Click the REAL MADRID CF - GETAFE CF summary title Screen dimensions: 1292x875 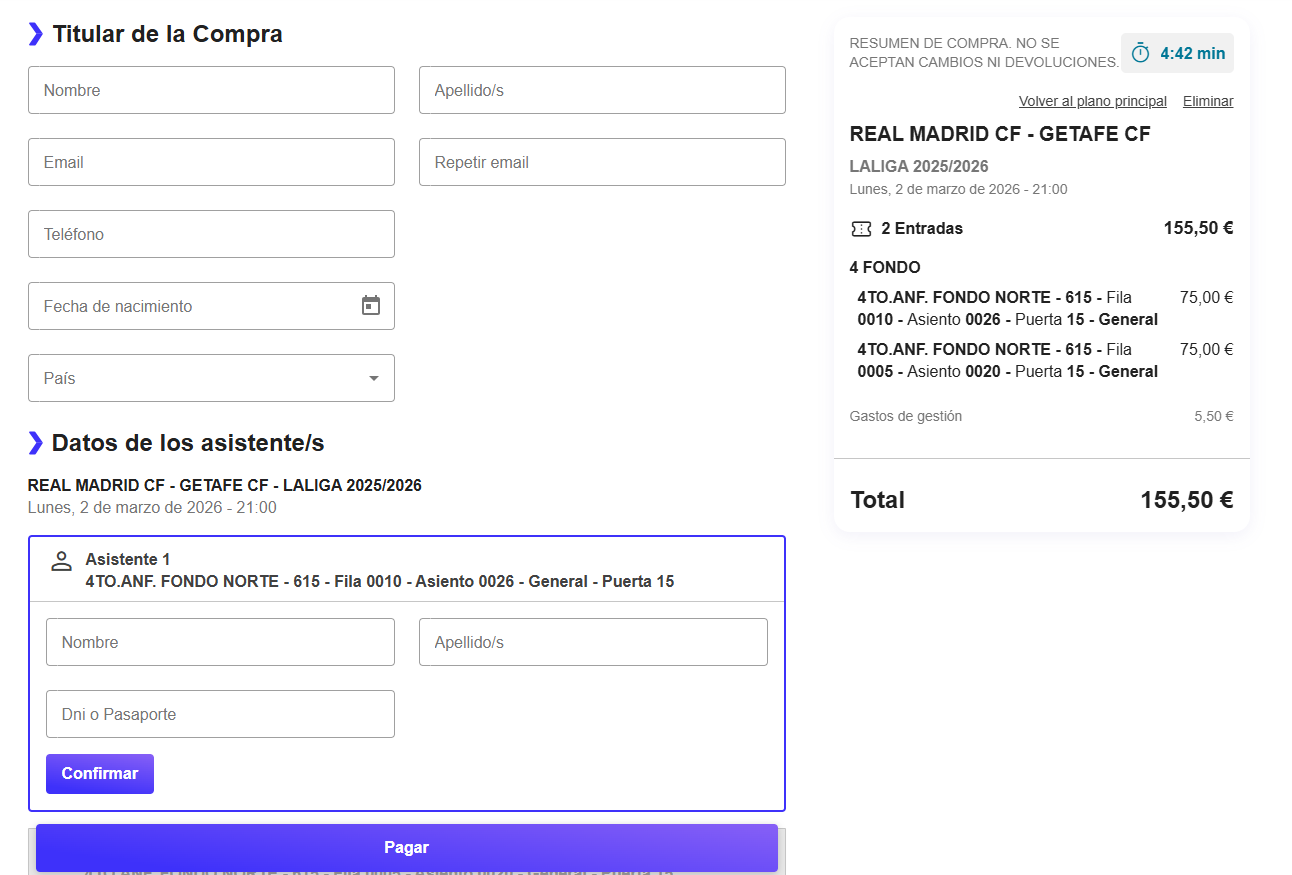click(1000, 134)
